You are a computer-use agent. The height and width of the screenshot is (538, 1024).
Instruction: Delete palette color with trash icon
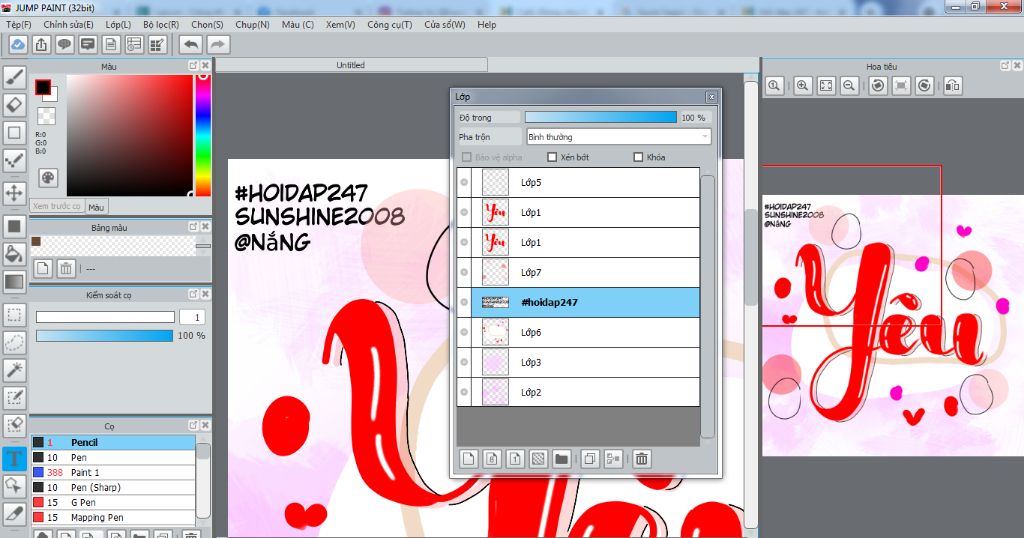point(66,268)
